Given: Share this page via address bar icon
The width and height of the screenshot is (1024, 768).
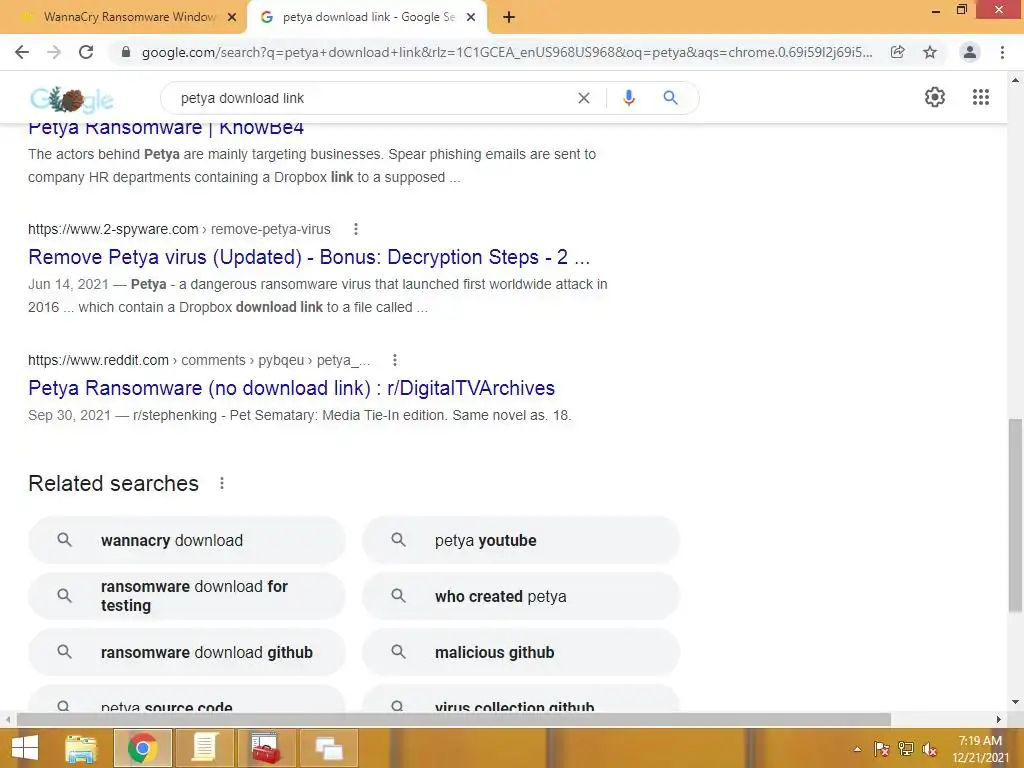Looking at the screenshot, I should coord(898,52).
